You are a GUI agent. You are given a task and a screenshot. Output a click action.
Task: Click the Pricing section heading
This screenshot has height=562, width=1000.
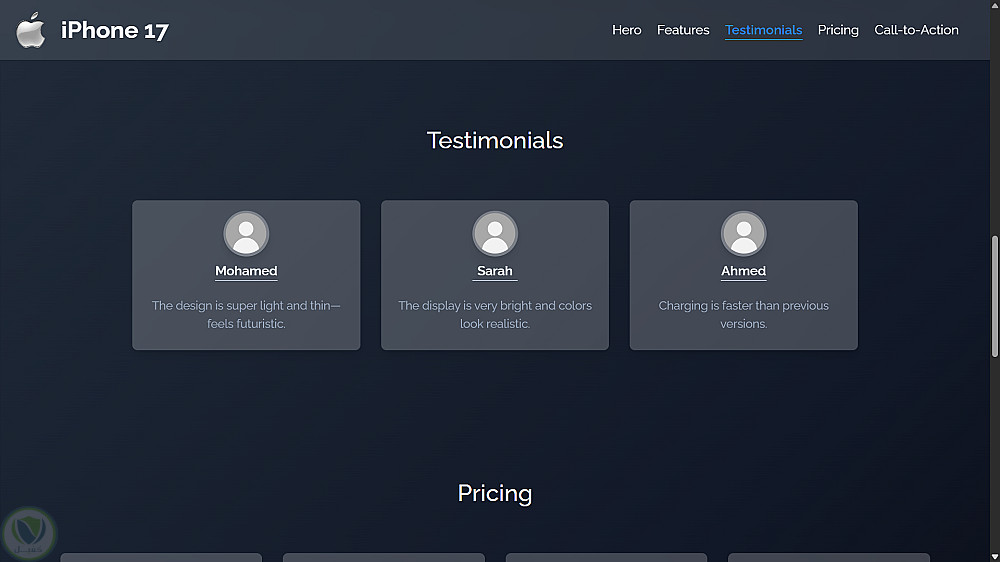point(495,493)
